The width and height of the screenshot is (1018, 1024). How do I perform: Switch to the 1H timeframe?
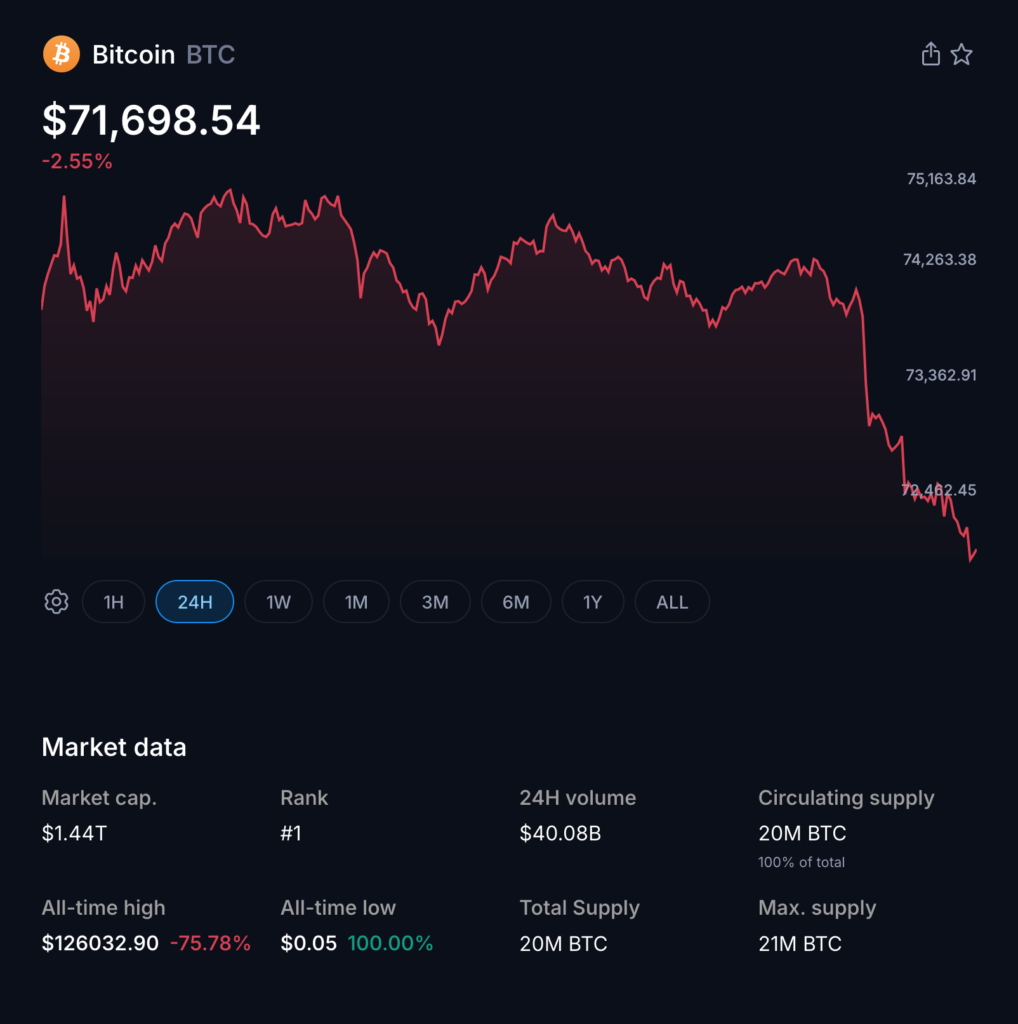113,601
